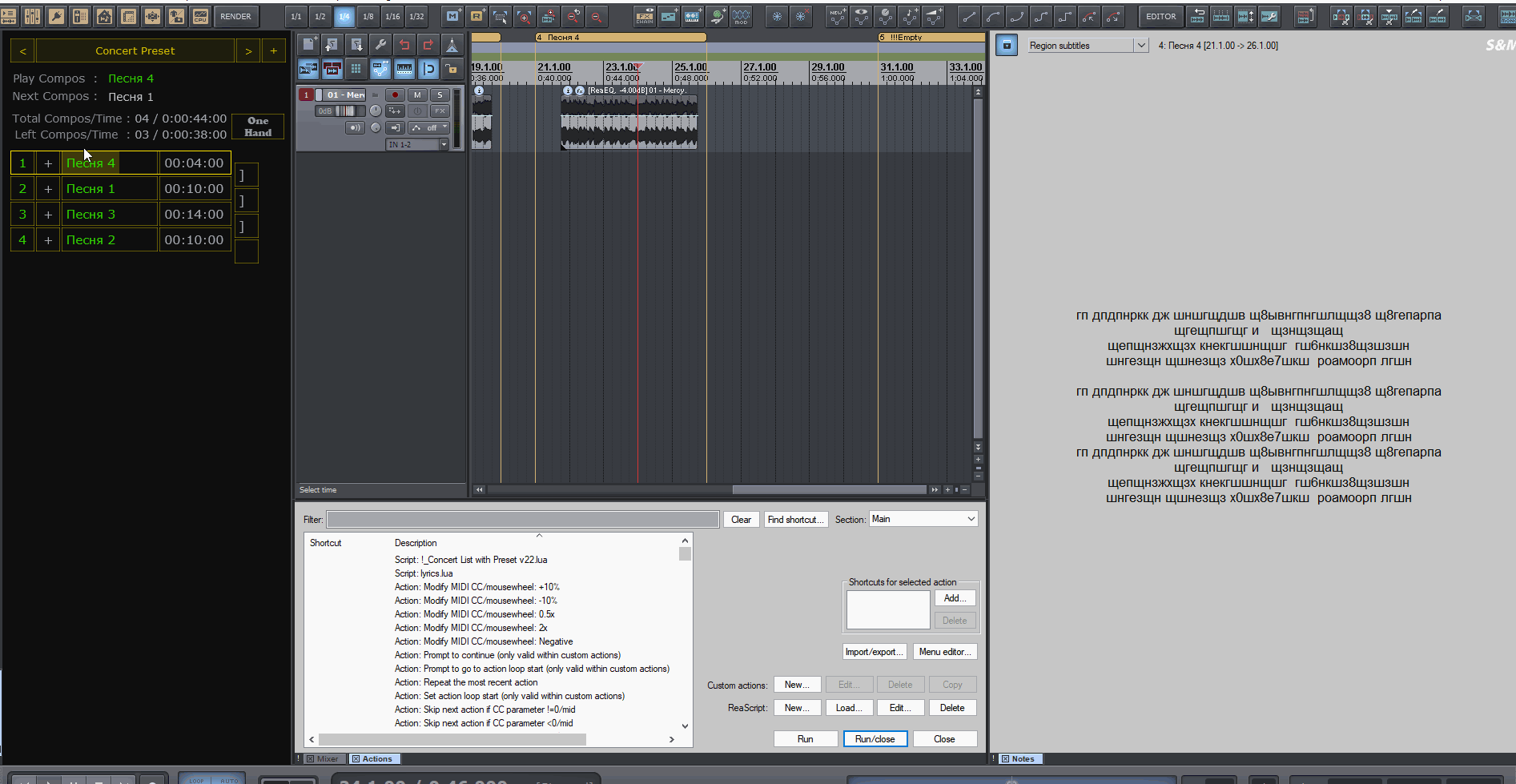Select the lyrics.lua script action
This screenshot has height=784, width=1516.
point(424,573)
